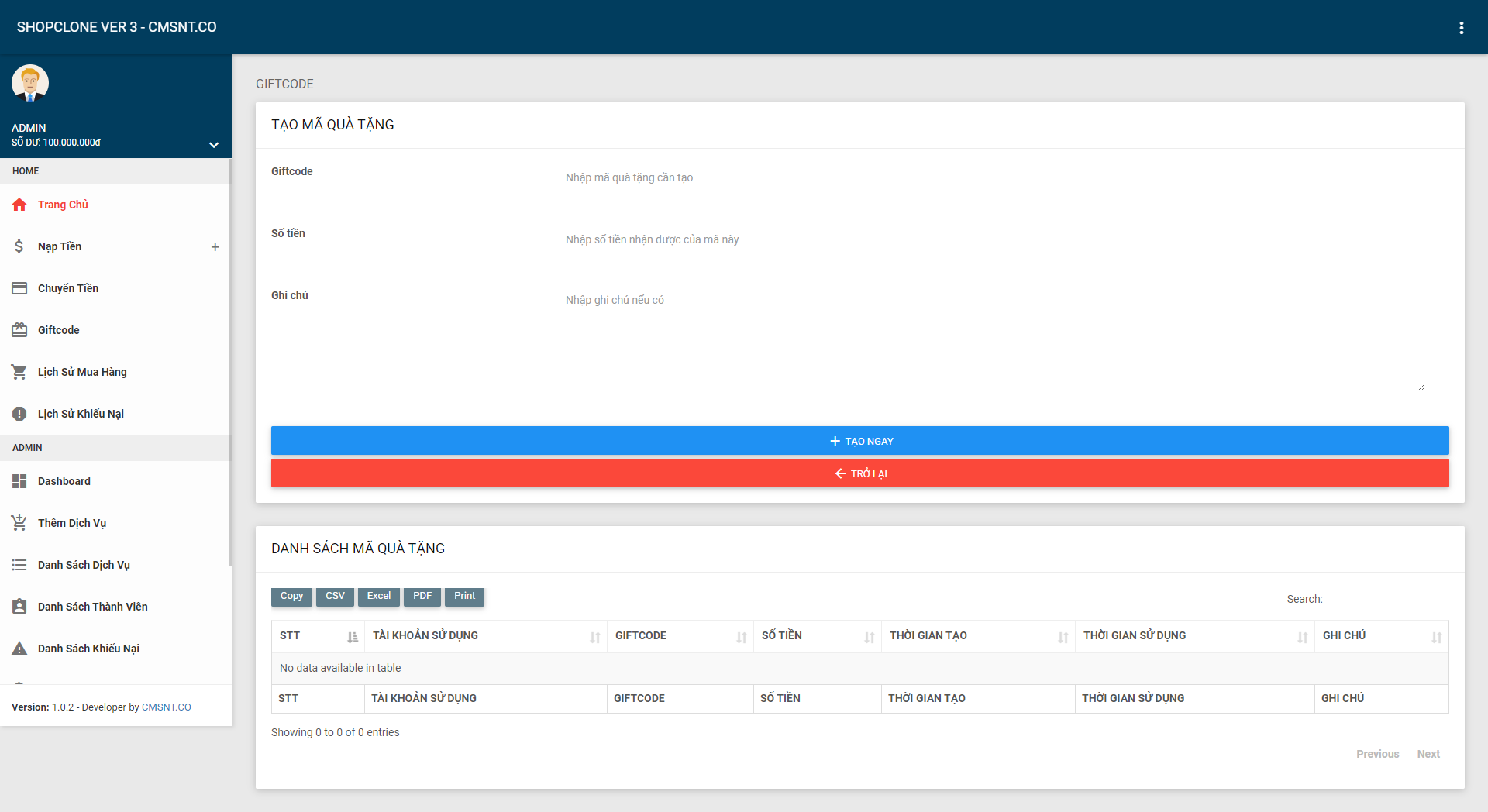
Task: Sort by STT column header
Action: pyautogui.click(x=318, y=636)
